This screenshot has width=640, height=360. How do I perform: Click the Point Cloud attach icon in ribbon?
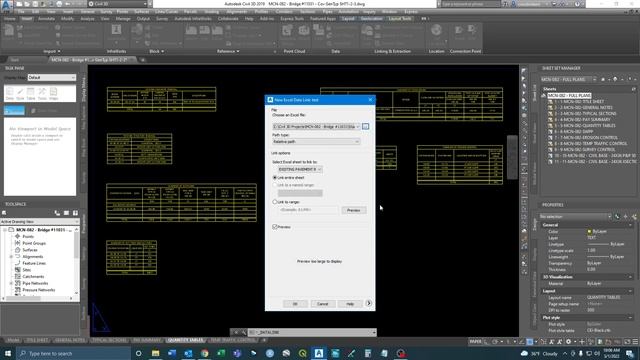[x=288, y=31]
